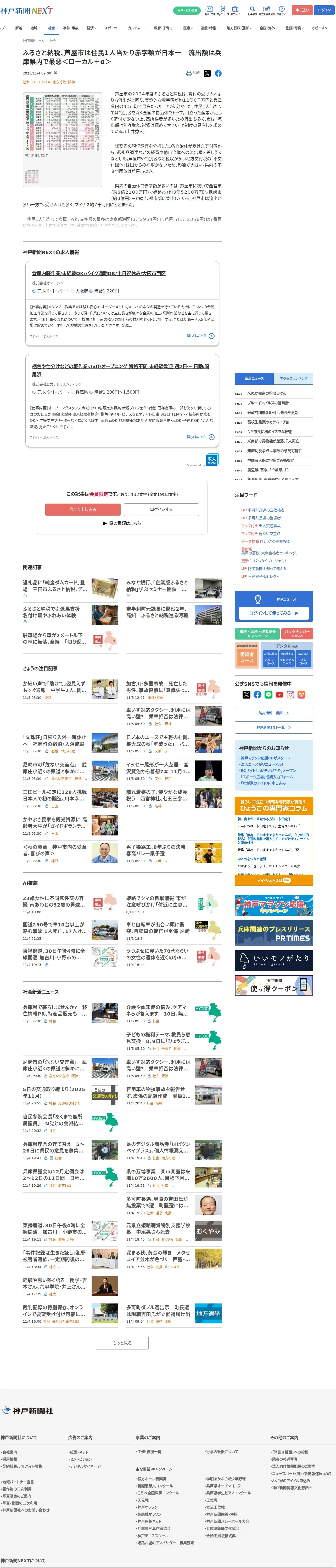This screenshot has width=336, height=1568.
Task: Open the orange V app icon in SNS row
Action: coord(301,695)
